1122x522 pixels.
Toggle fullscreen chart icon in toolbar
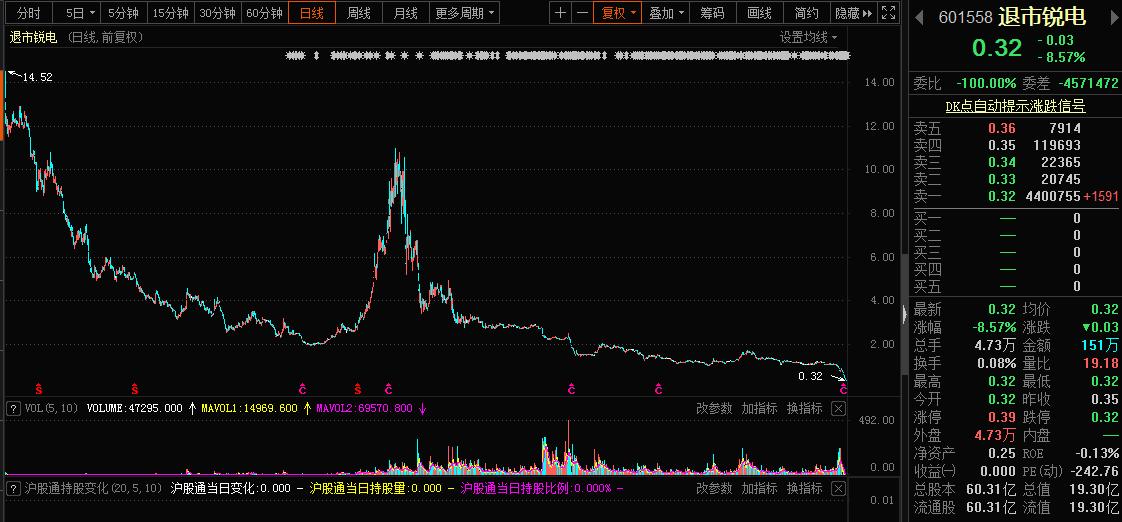[x=888, y=13]
